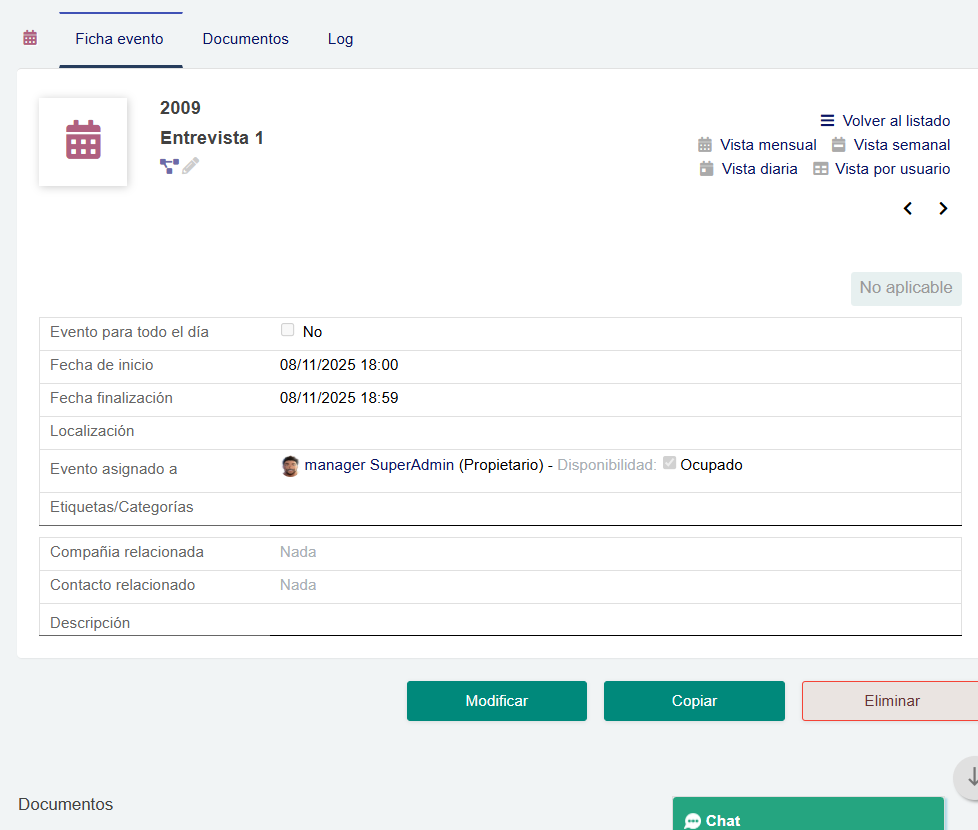978x830 pixels.
Task: Switch to daily view with Vista diaria icon
Action: click(x=705, y=168)
